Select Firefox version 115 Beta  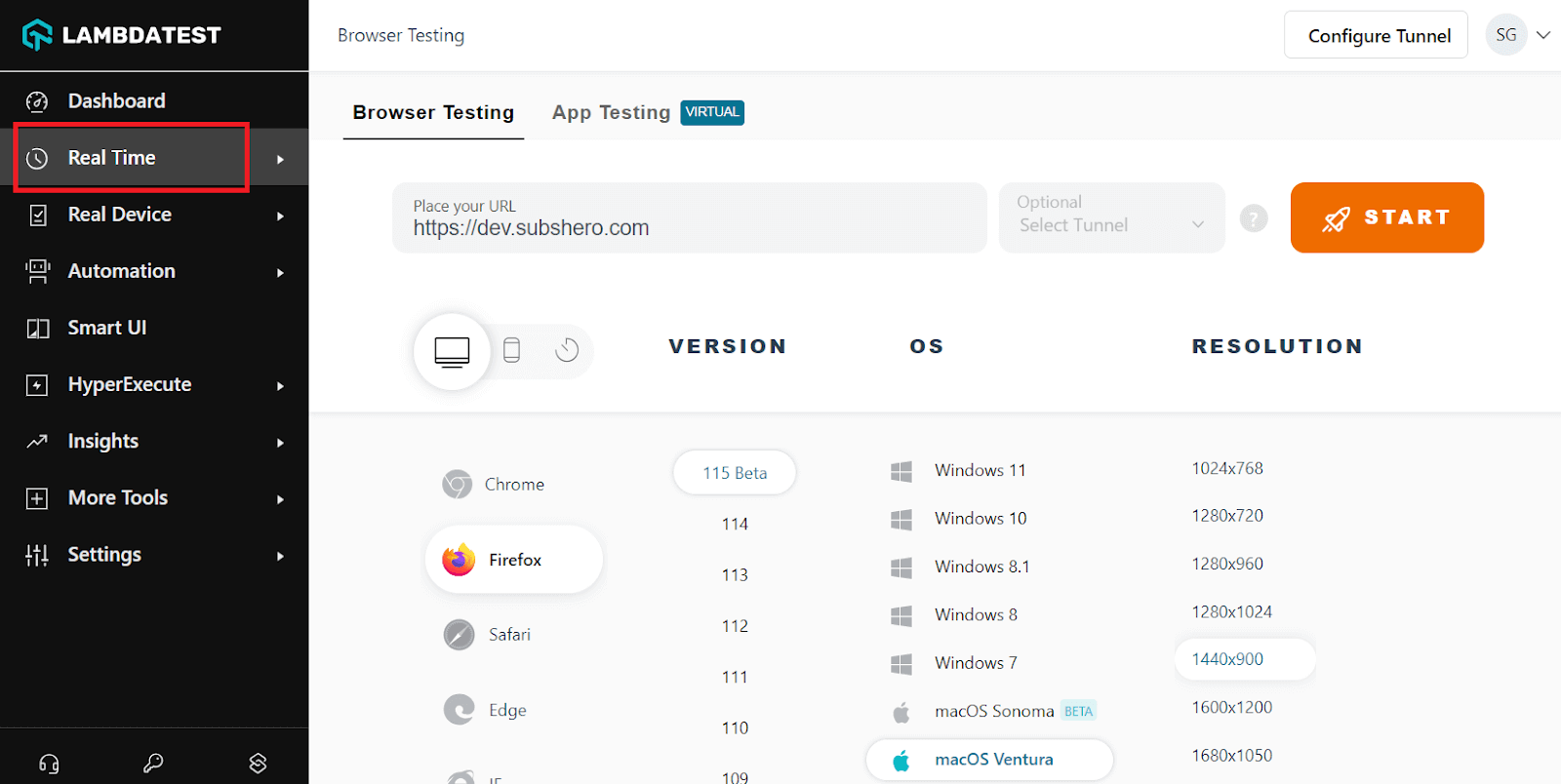coord(735,473)
